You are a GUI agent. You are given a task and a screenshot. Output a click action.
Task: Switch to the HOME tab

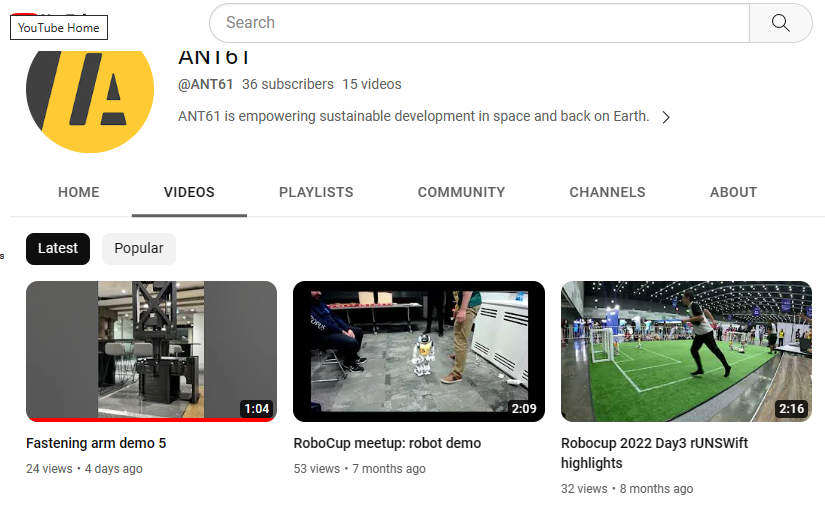pos(78,193)
